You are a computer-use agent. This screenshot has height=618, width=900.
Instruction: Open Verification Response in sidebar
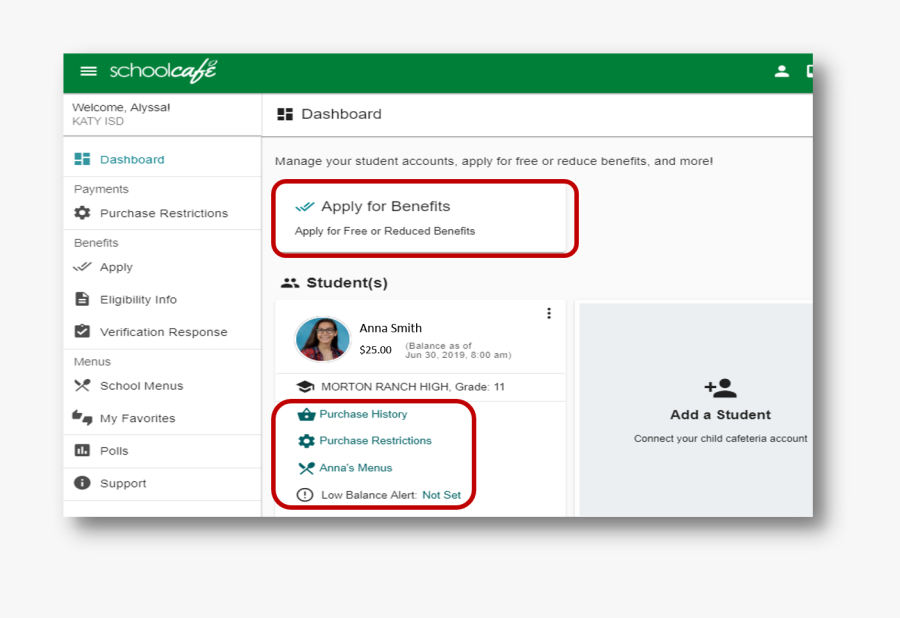click(163, 332)
